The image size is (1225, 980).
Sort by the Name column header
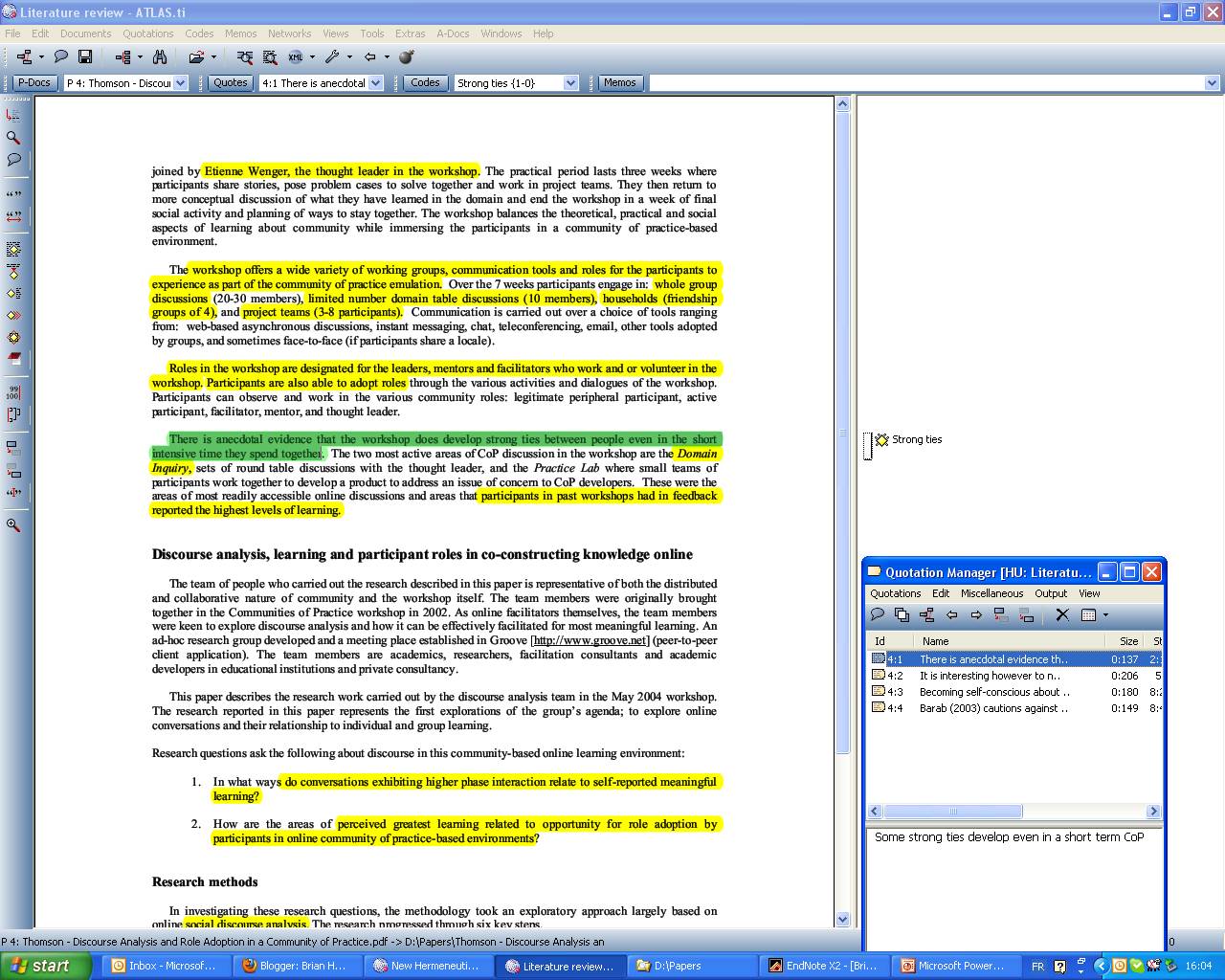[x=1009, y=641]
